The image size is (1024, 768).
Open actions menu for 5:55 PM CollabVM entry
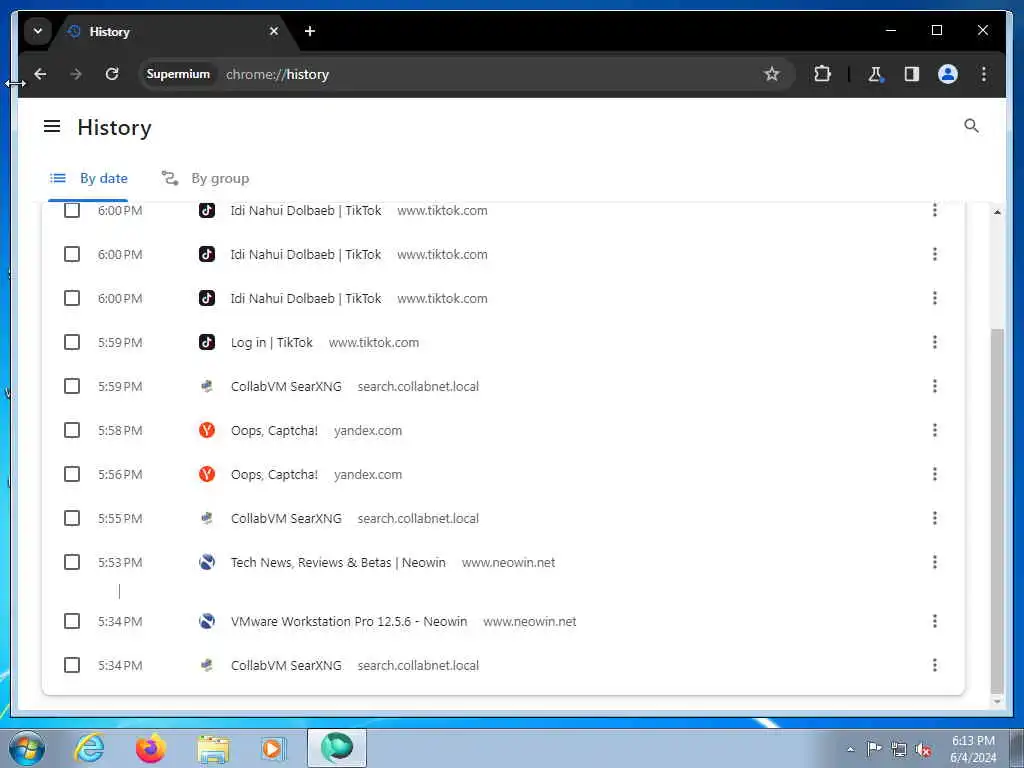[935, 518]
